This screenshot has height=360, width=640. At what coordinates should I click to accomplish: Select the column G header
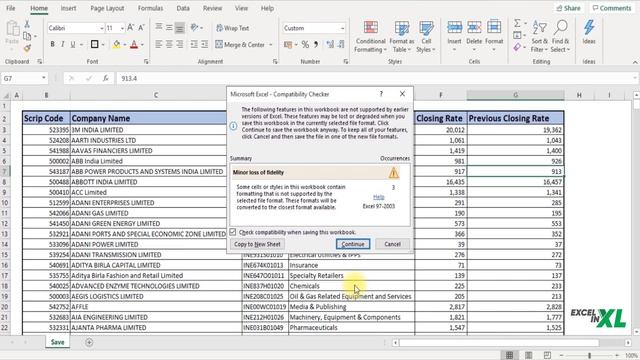coord(516,95)
